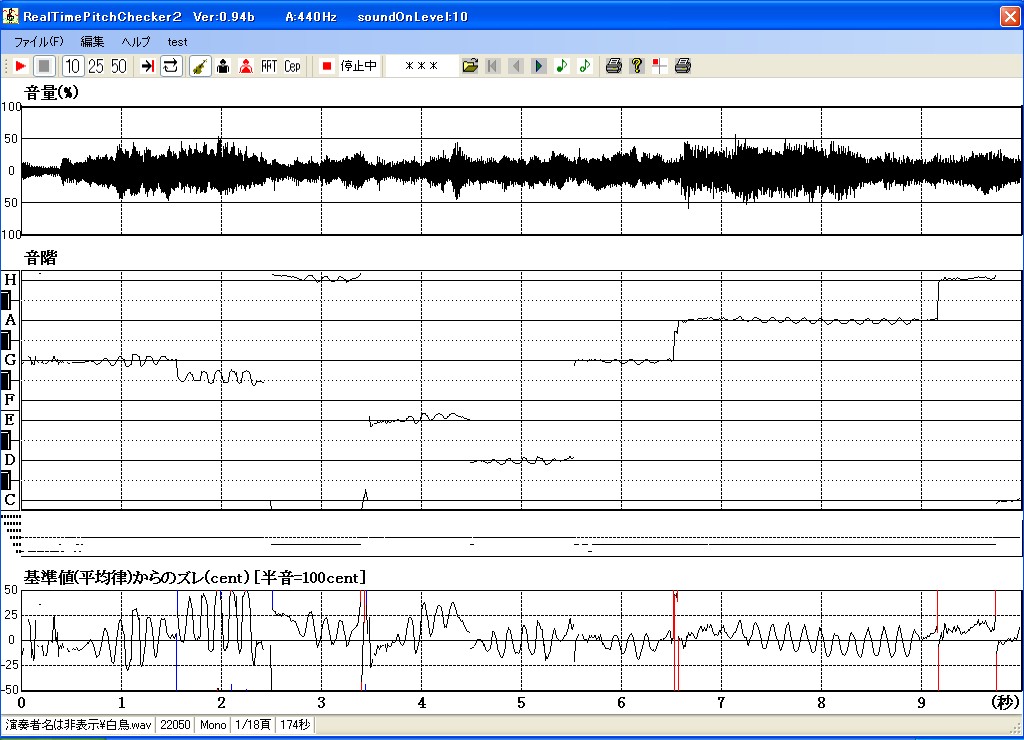Click the 1/18頁 page status cell
The image size is (1024, 740).
tap(253, 725)
